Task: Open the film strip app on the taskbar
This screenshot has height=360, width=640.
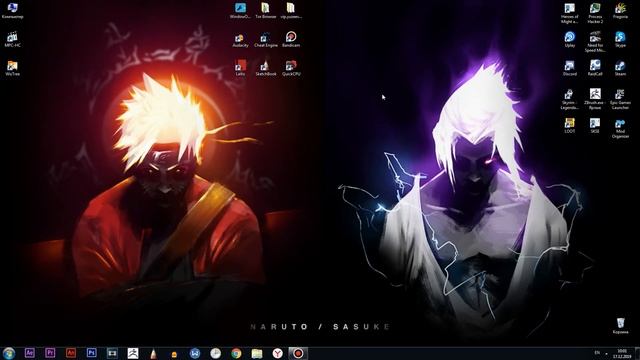Action: click(112, 353)
